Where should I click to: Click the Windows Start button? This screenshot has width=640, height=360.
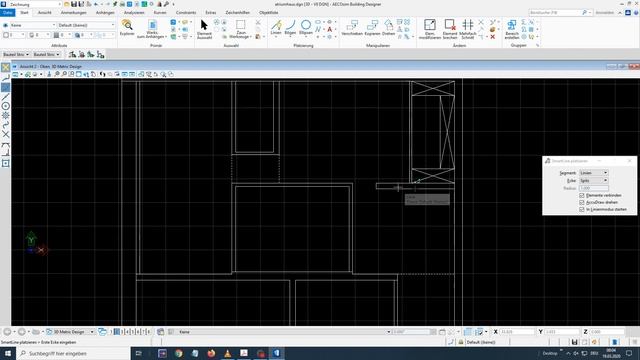[x=8, y=353]
